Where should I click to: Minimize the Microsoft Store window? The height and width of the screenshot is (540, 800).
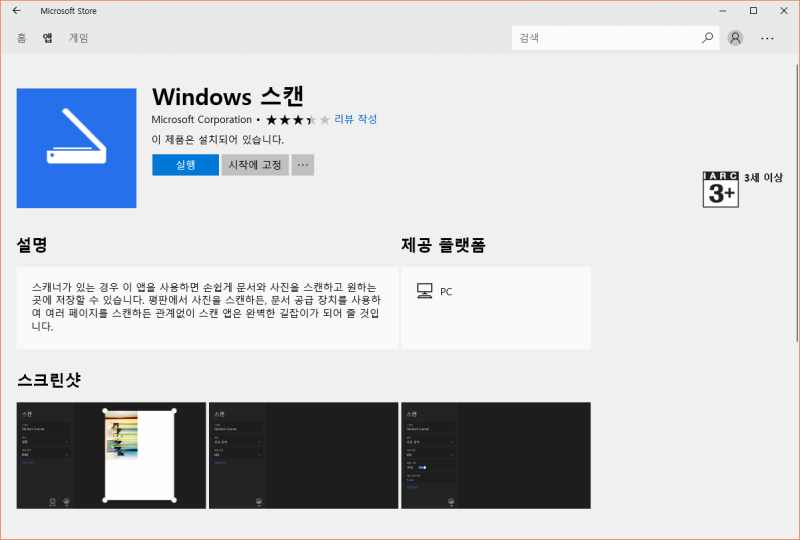(x=722, y=11)
